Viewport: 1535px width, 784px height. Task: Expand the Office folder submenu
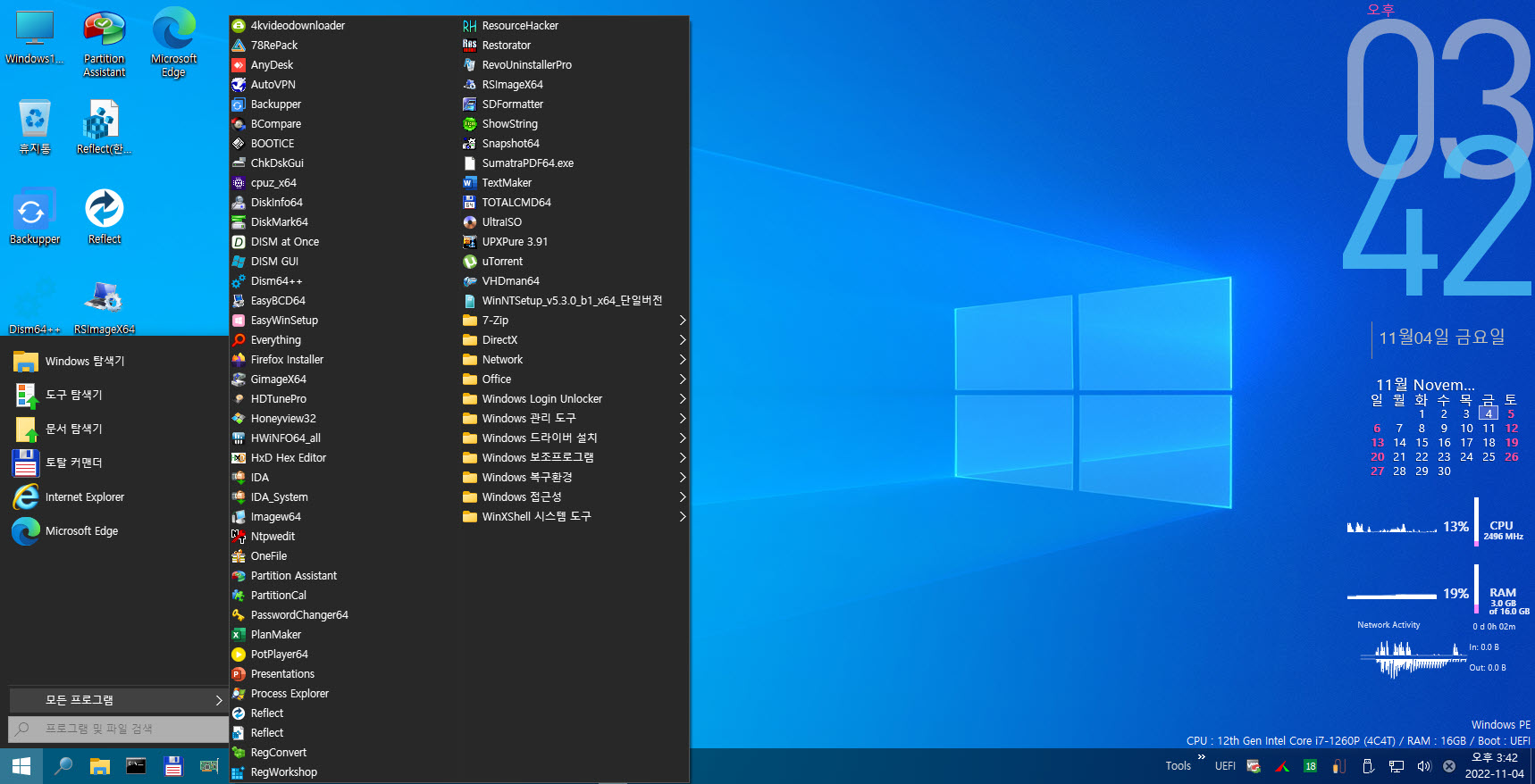click(575, 379)
